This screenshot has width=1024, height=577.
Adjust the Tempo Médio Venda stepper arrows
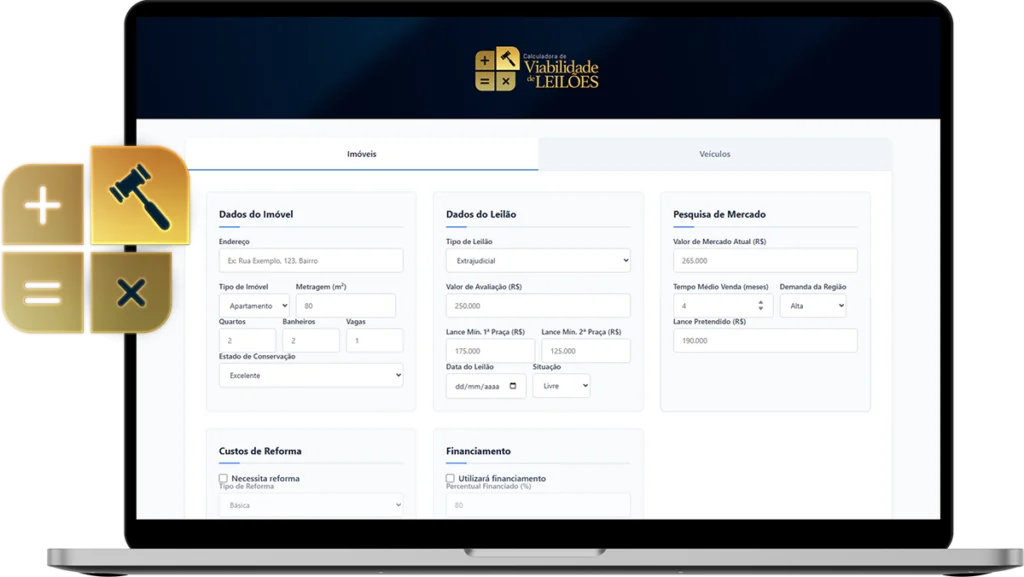[760, 306]
